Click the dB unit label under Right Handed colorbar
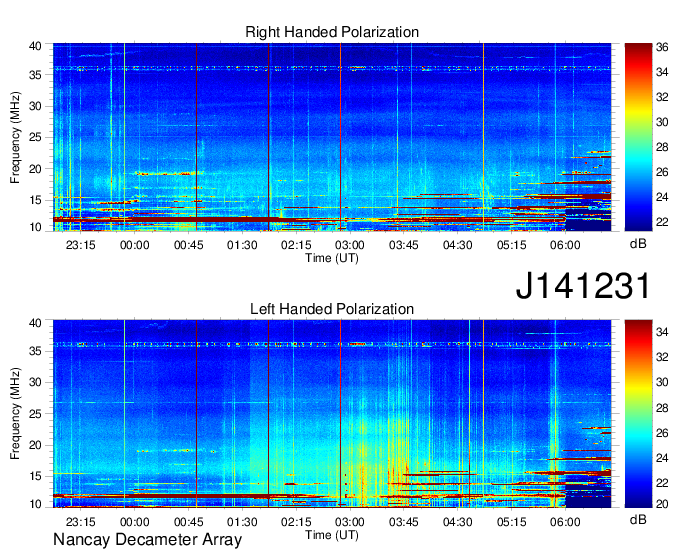 [x=638, y=244]
